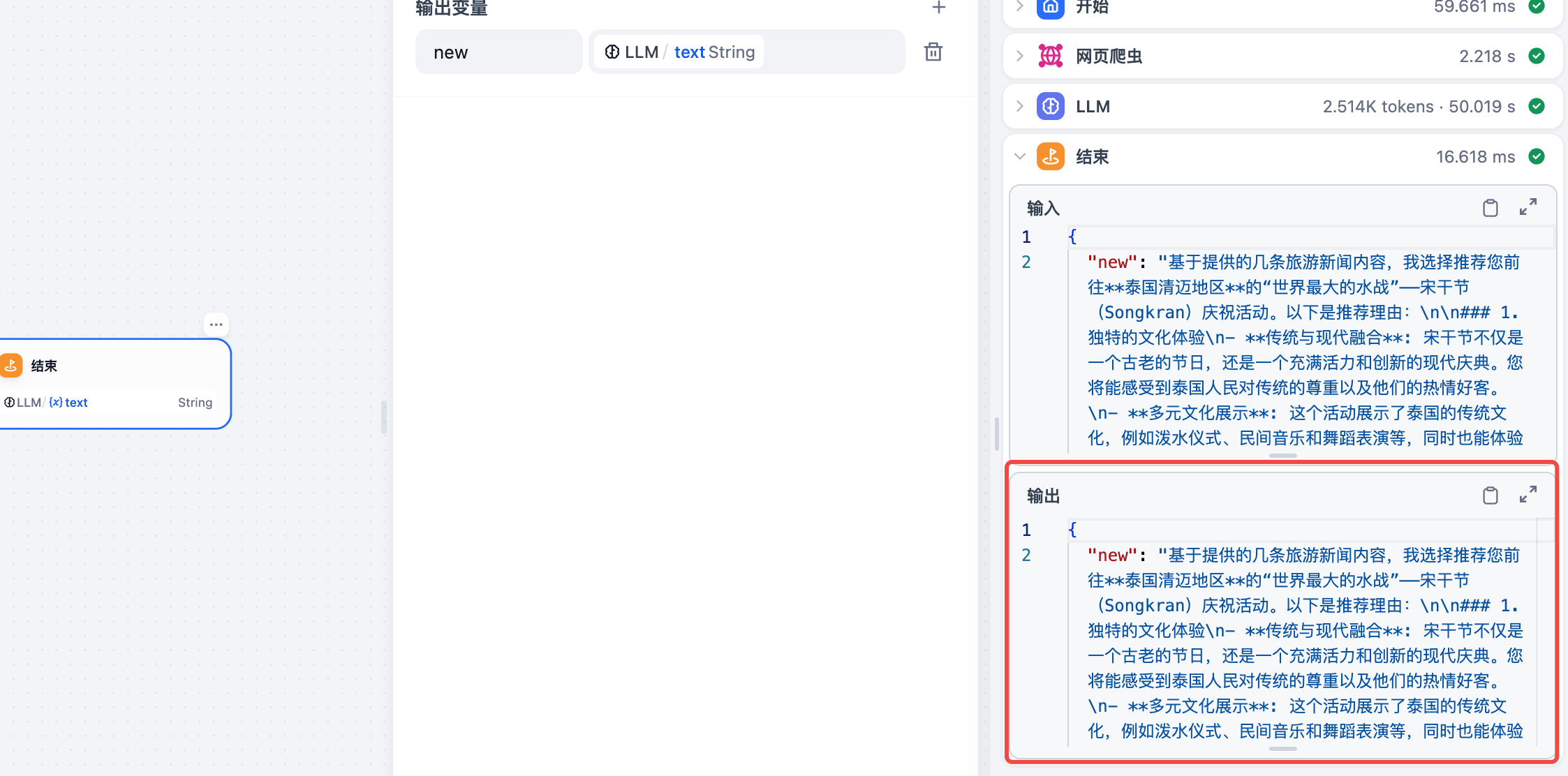This screenshot has width=1568, height=776.
Task: Edit the 'new' variable name field
Action: coord(498,52)
